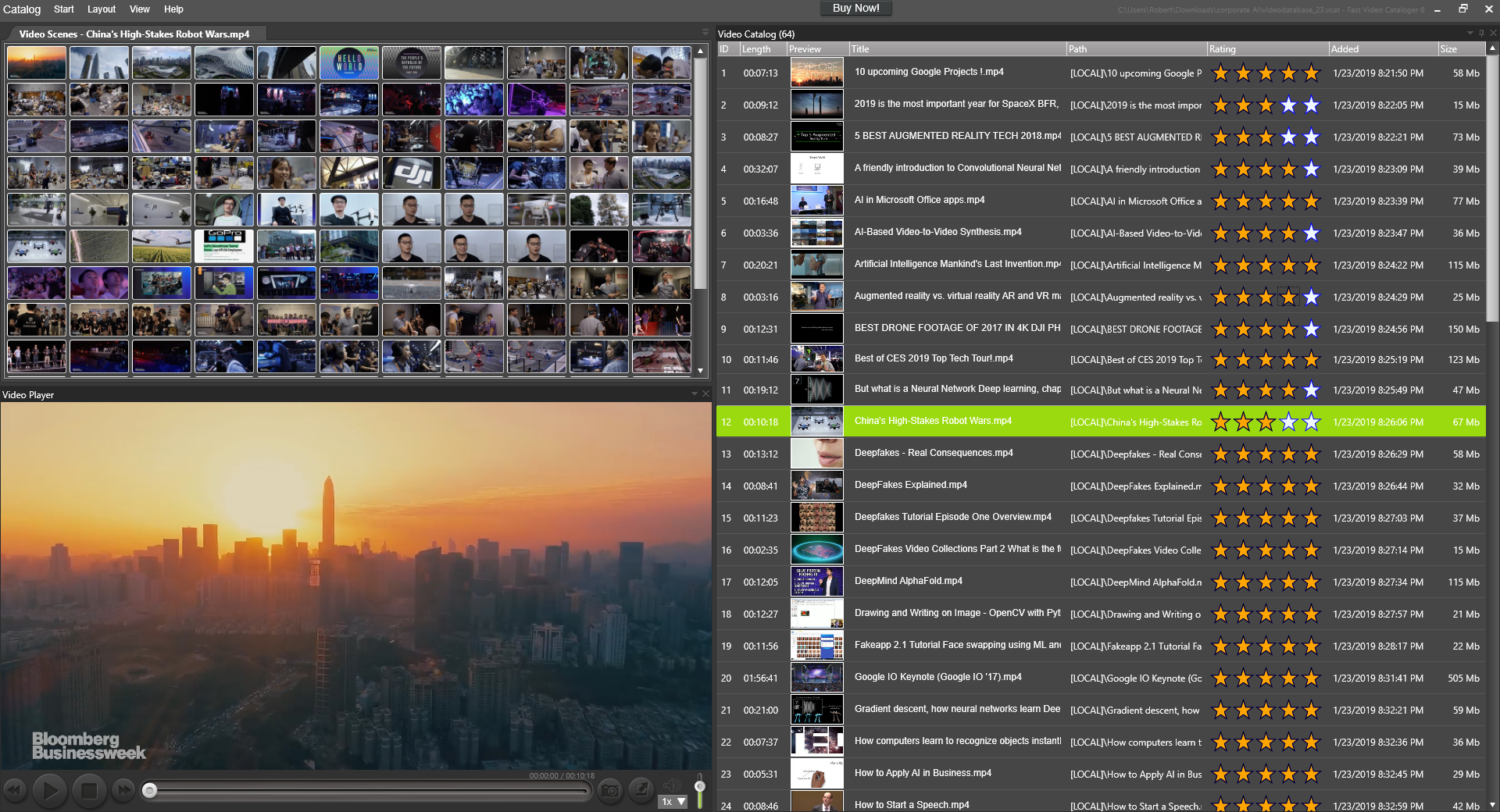
Task: Select title 'Best of CES 2019 Top Tech Tour!.mp4'
Action: 934,358
